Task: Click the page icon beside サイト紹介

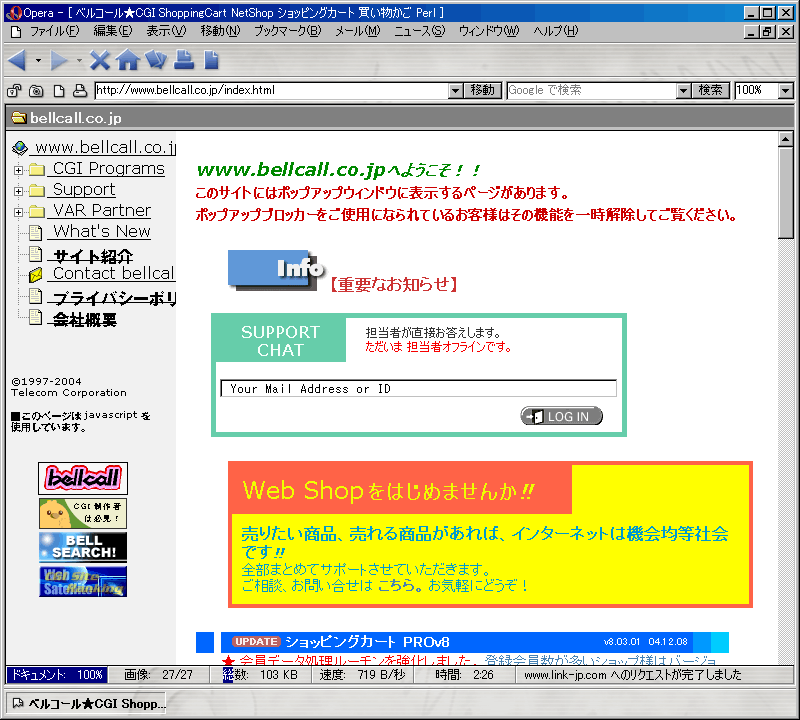Action: (36, 254)
